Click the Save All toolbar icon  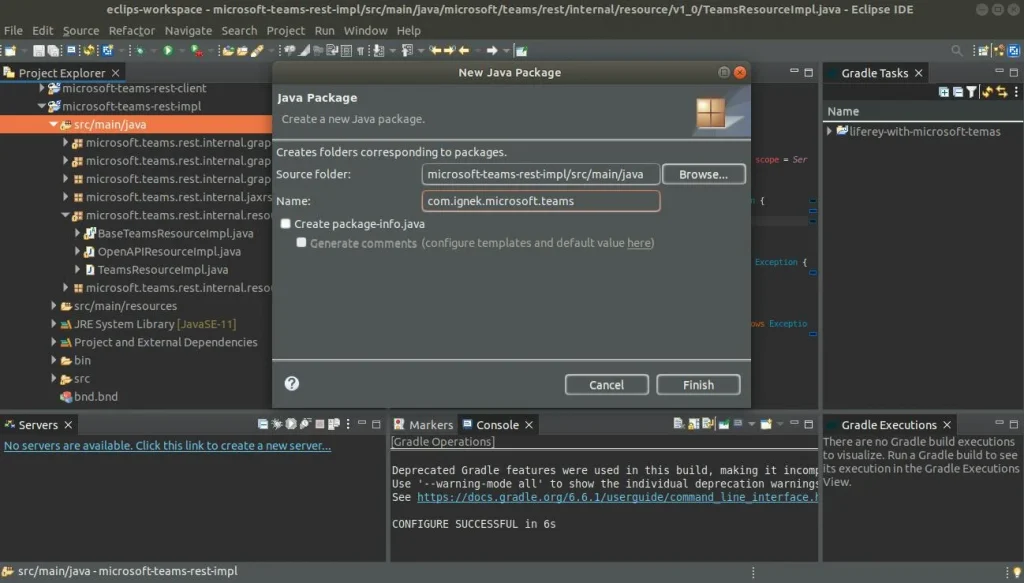tap(54, 50)
